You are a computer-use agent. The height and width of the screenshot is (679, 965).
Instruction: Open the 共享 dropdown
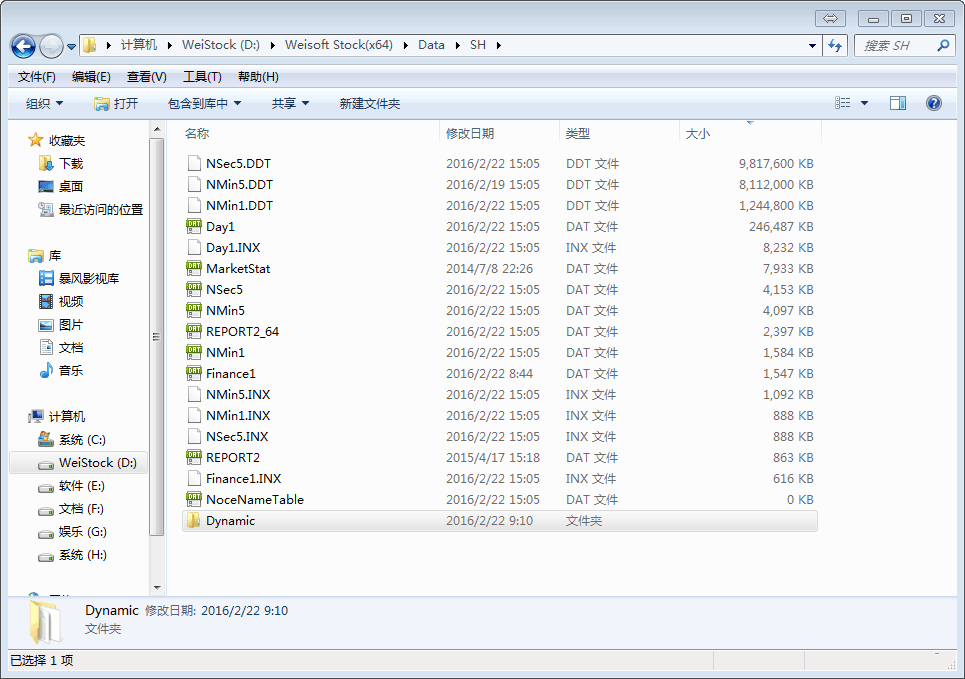coord(290,103)
